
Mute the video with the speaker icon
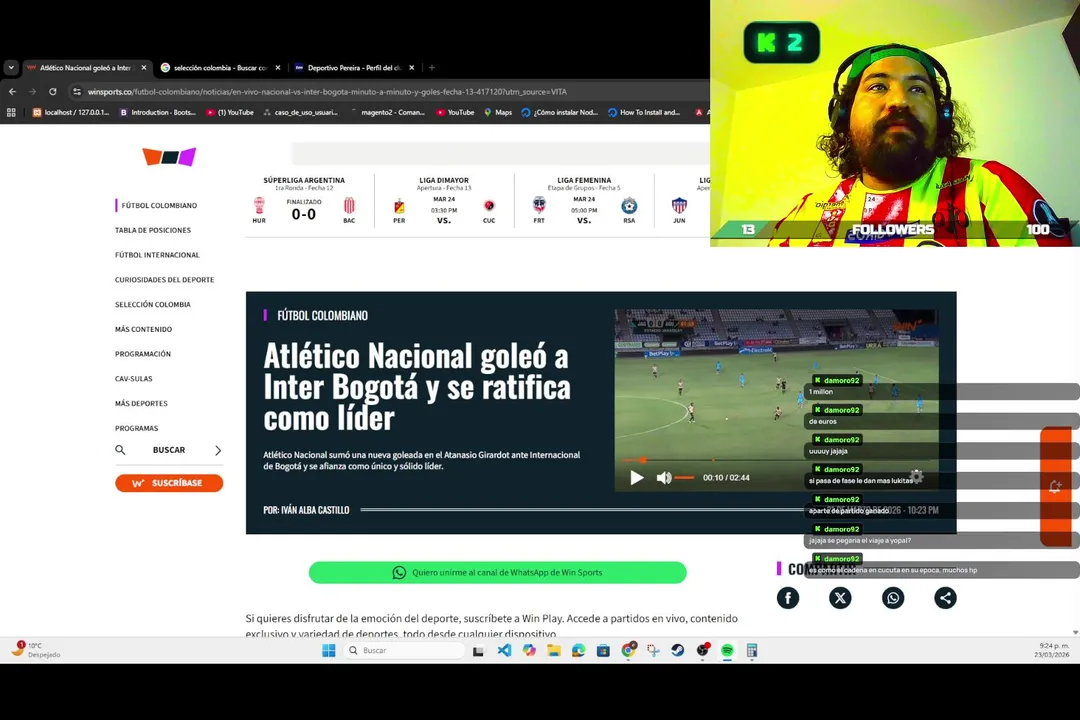(663, 477)
